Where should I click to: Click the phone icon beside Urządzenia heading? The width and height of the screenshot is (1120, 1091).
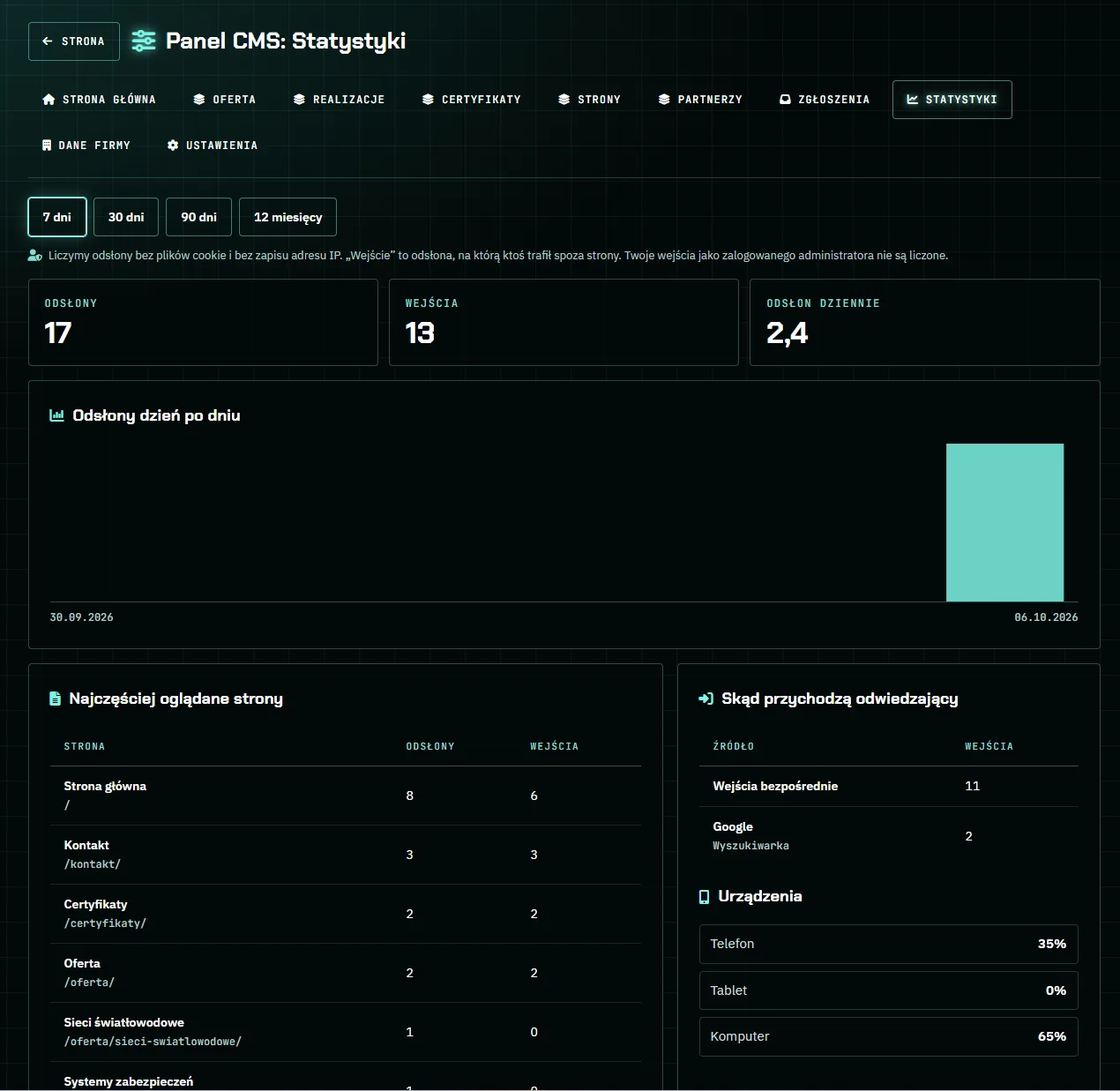pyautogui.click(x=704, y=897)
